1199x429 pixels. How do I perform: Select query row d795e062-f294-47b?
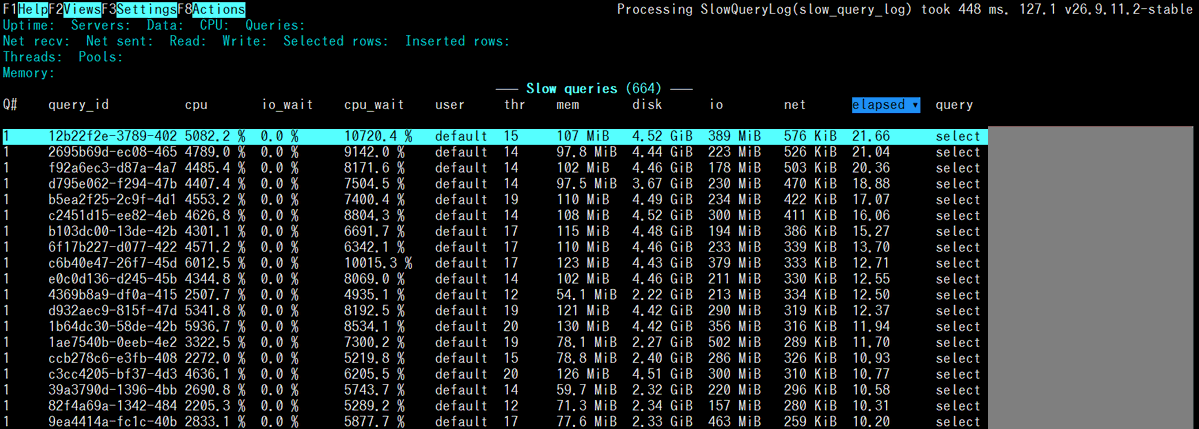click(x=495, y=184)
